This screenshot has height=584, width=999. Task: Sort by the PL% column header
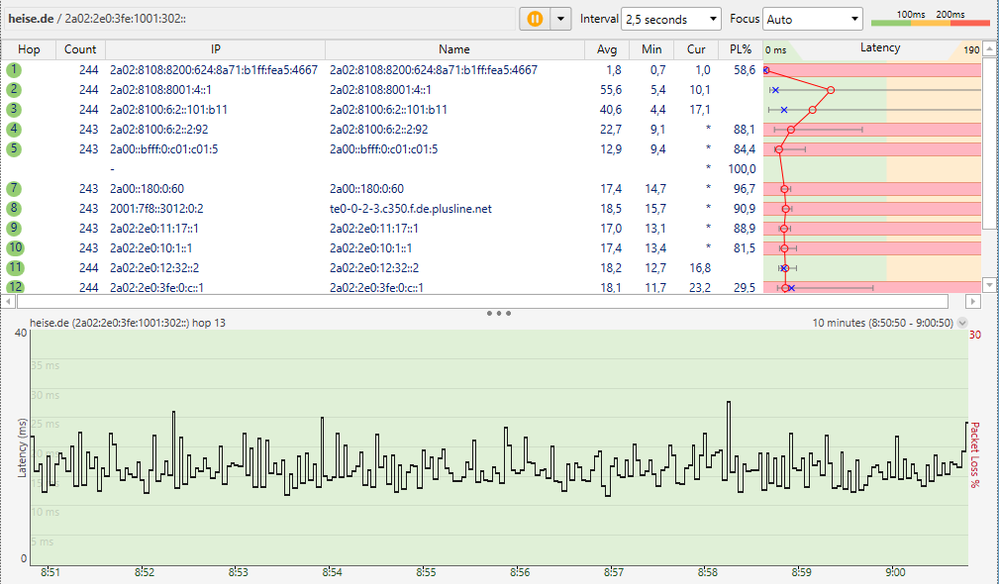(740, 49)
